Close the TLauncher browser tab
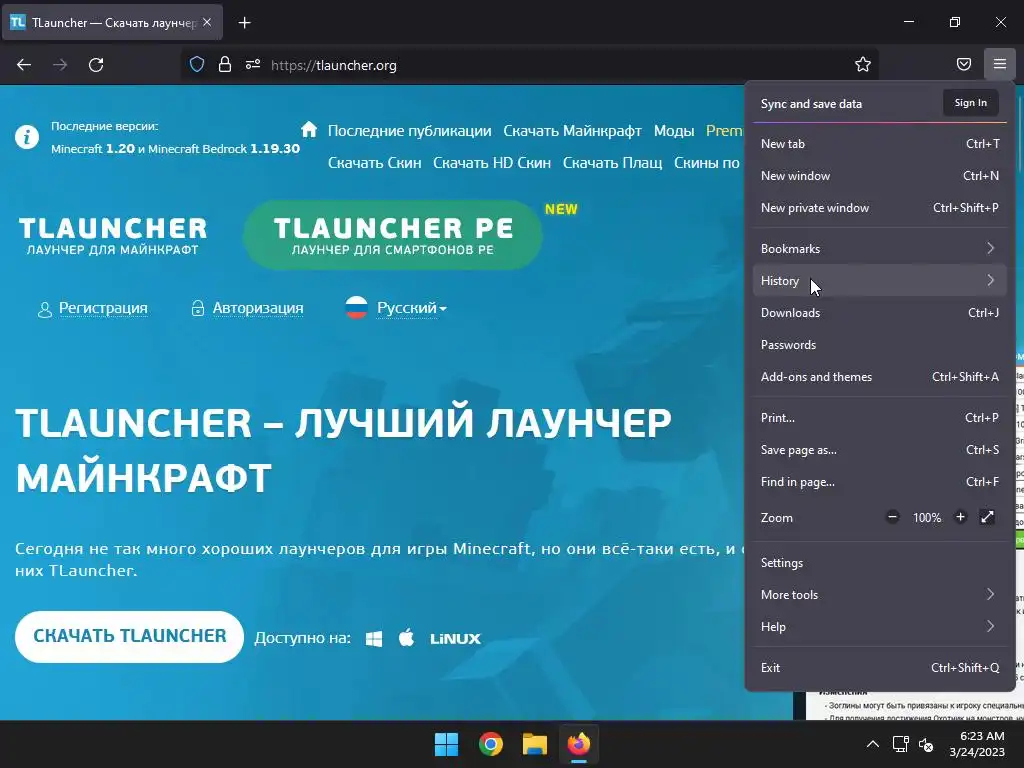This screenshot has height=768, width=1024. coord(207,22)
